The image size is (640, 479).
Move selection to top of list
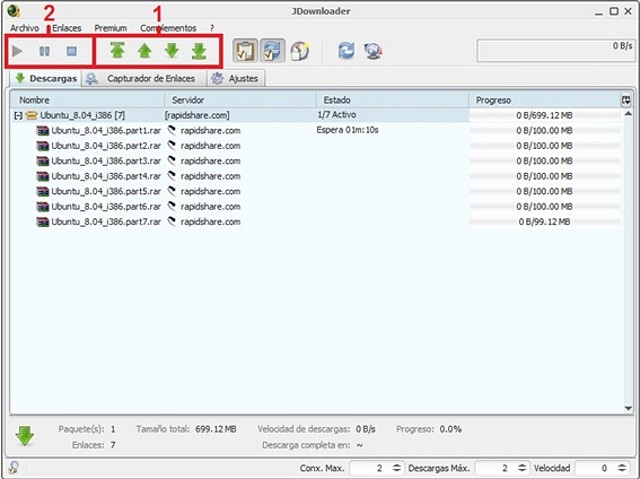(x=118, y=51)
